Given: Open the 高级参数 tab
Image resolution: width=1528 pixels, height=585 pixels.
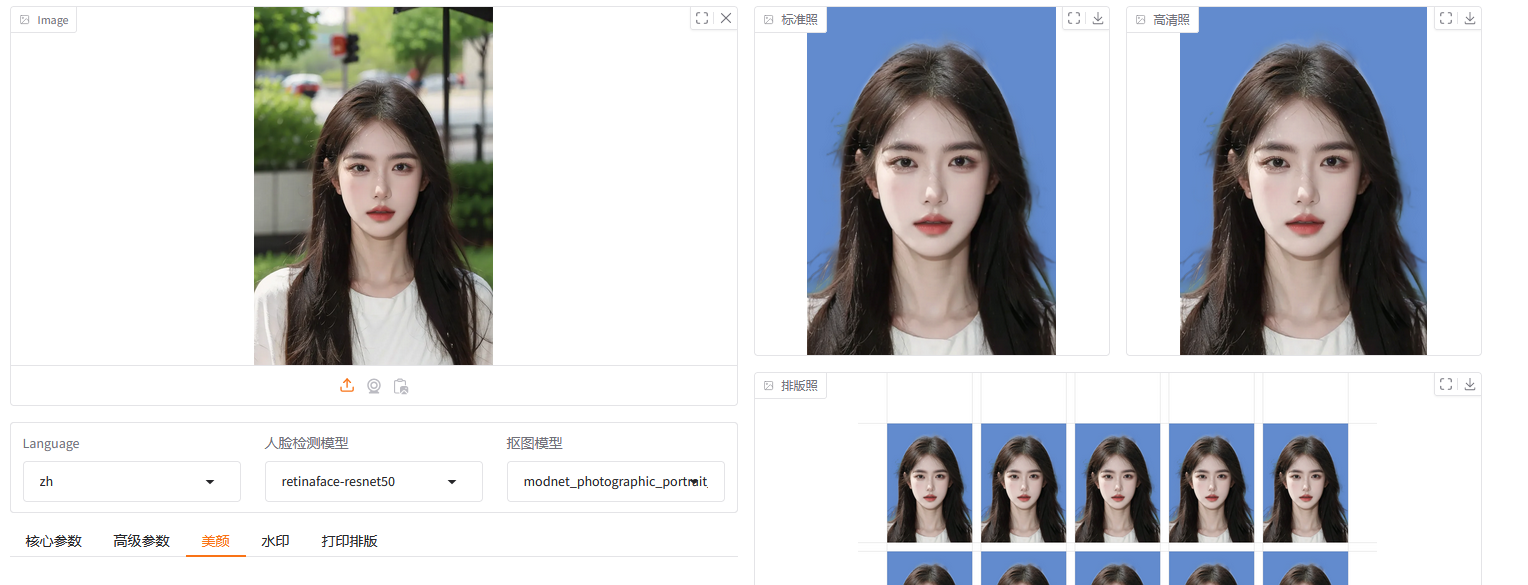Looking at the screenshot, I should [141, 541].
